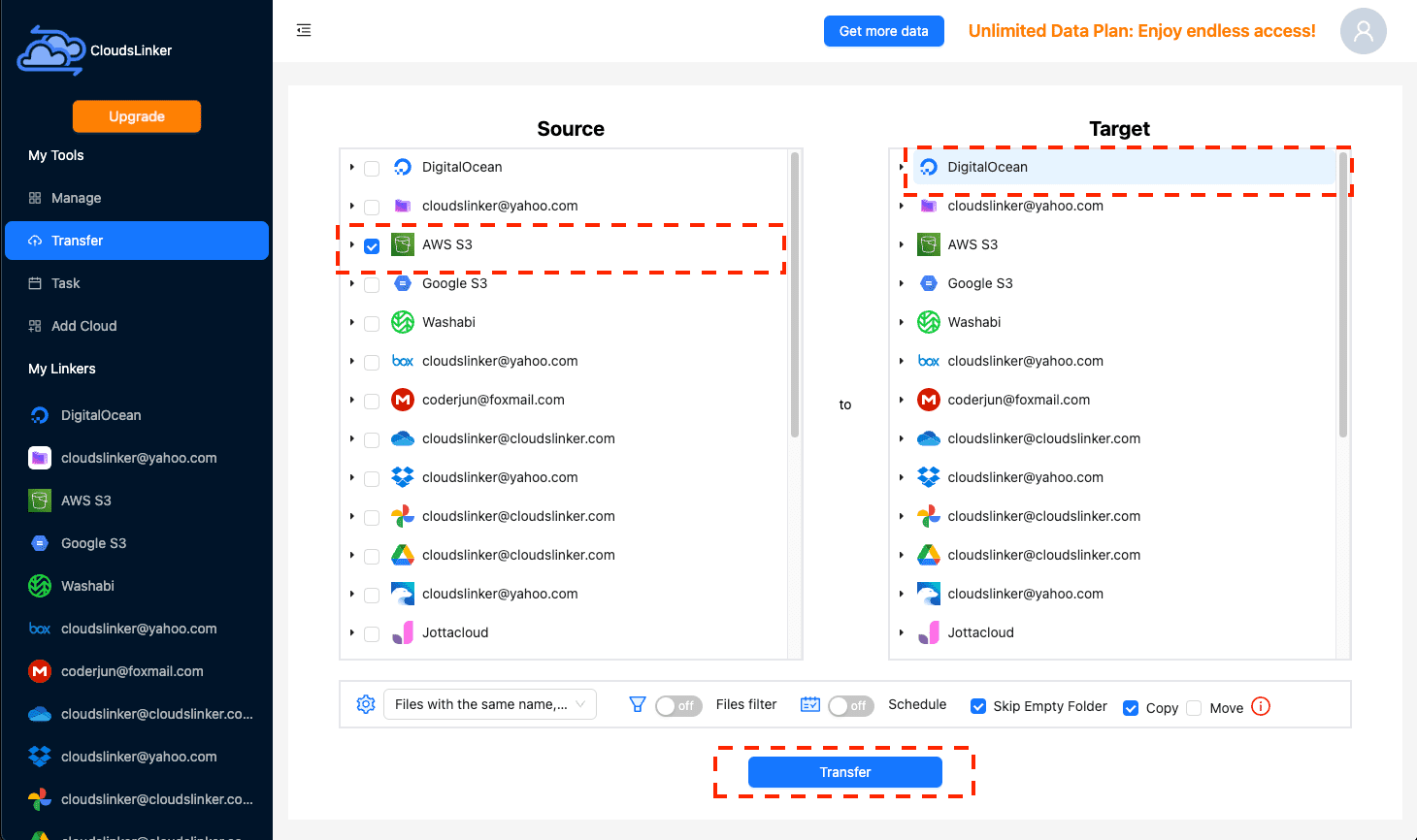Click the box icon in My Linkers sidebar
Image resolution: width=1417 pixels, height=840 pixels.
[40, 629]
